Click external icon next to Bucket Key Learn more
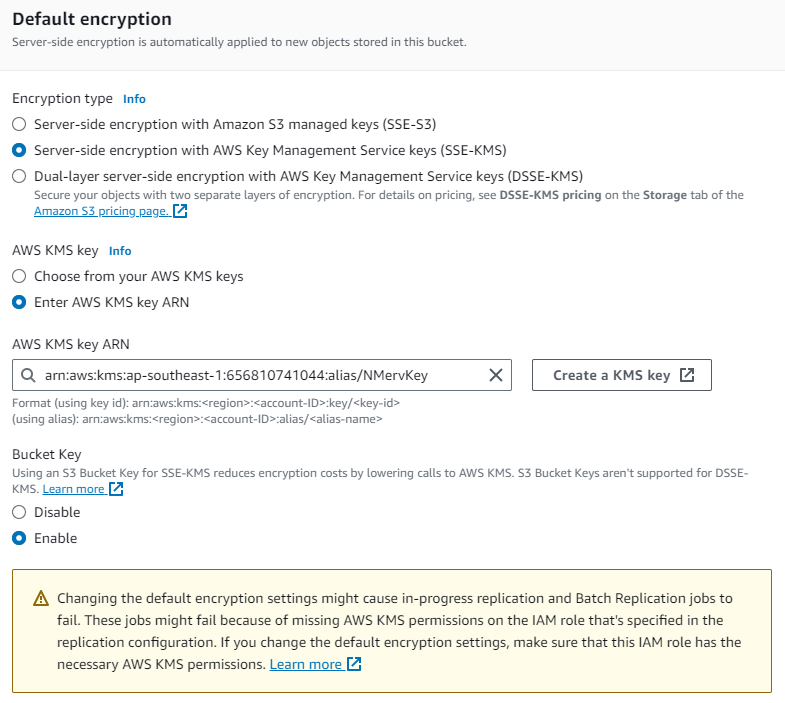 (x=116, y=489)
